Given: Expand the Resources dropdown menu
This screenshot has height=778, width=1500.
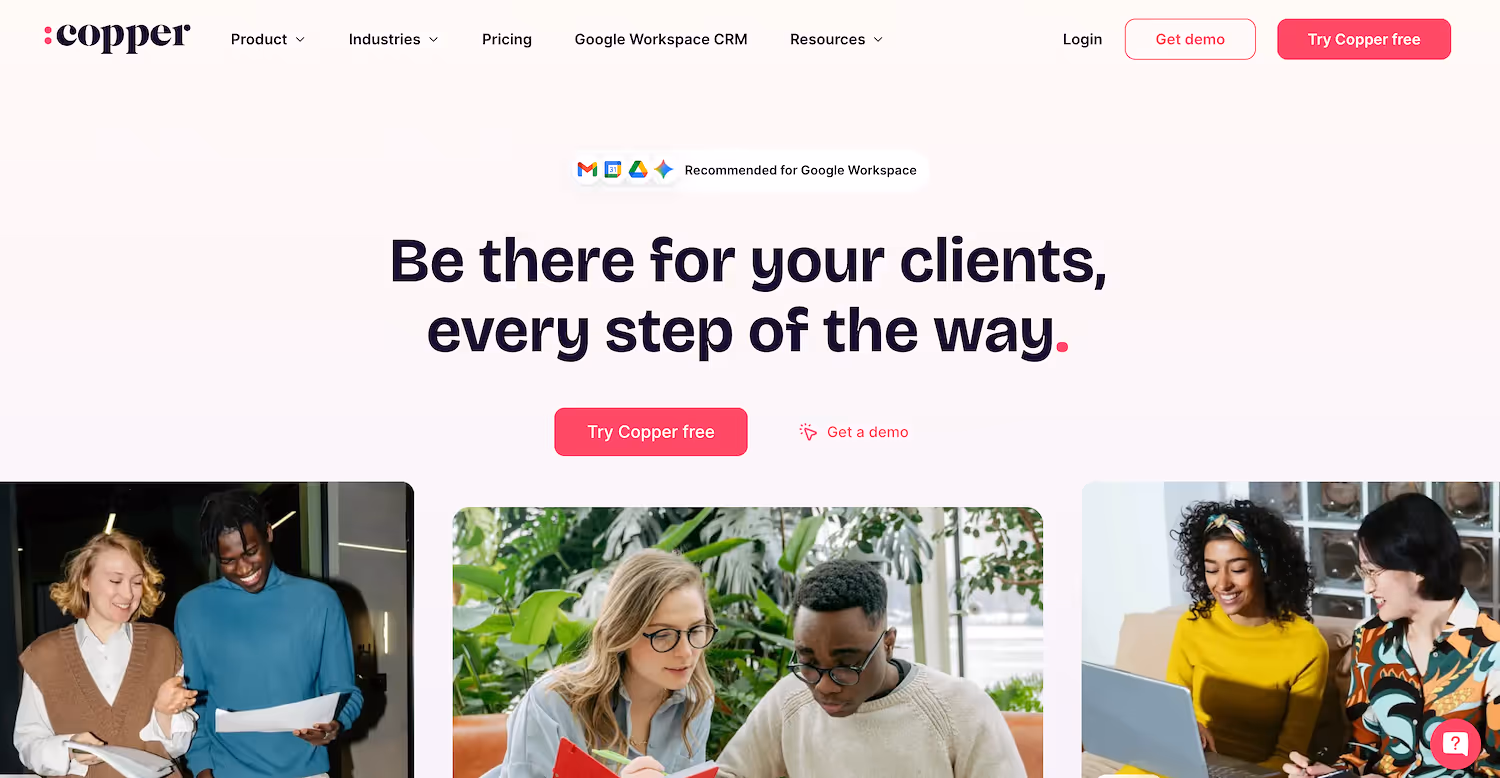Looking at the screenshot, I should point(837,39).
